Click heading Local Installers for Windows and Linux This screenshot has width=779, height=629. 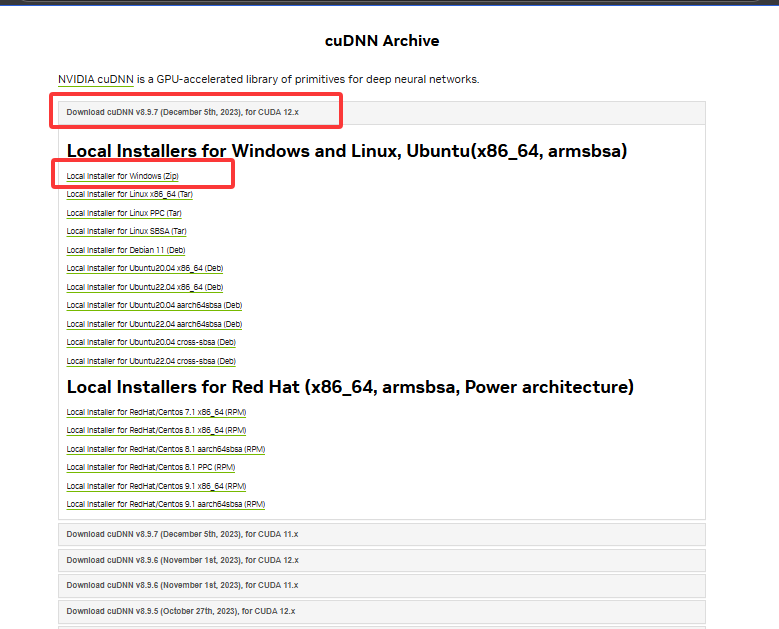pos(347,151)
